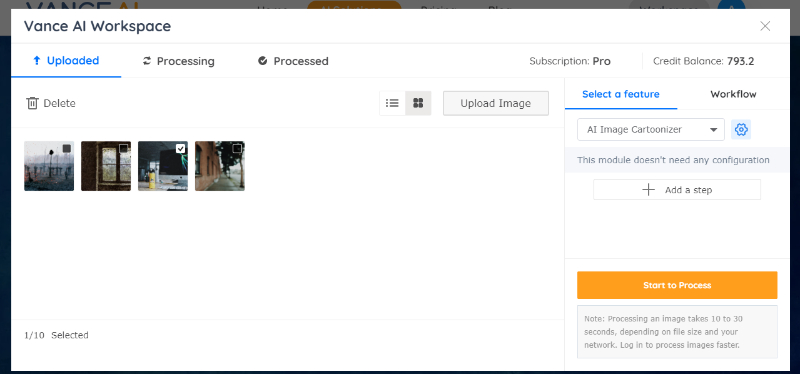Close the Vance AI Workspace dialog

[x=765, y=26]
